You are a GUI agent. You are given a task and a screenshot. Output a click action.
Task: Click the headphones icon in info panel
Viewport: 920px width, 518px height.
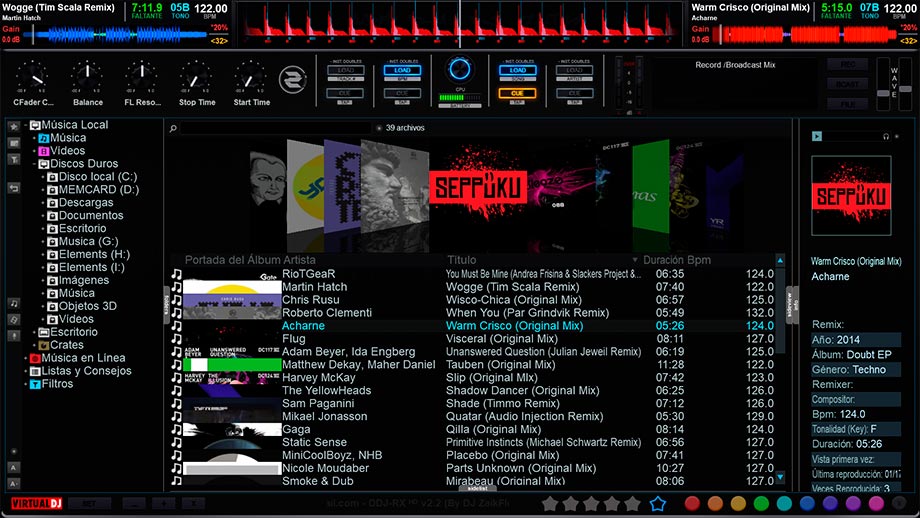pos(886,136)
